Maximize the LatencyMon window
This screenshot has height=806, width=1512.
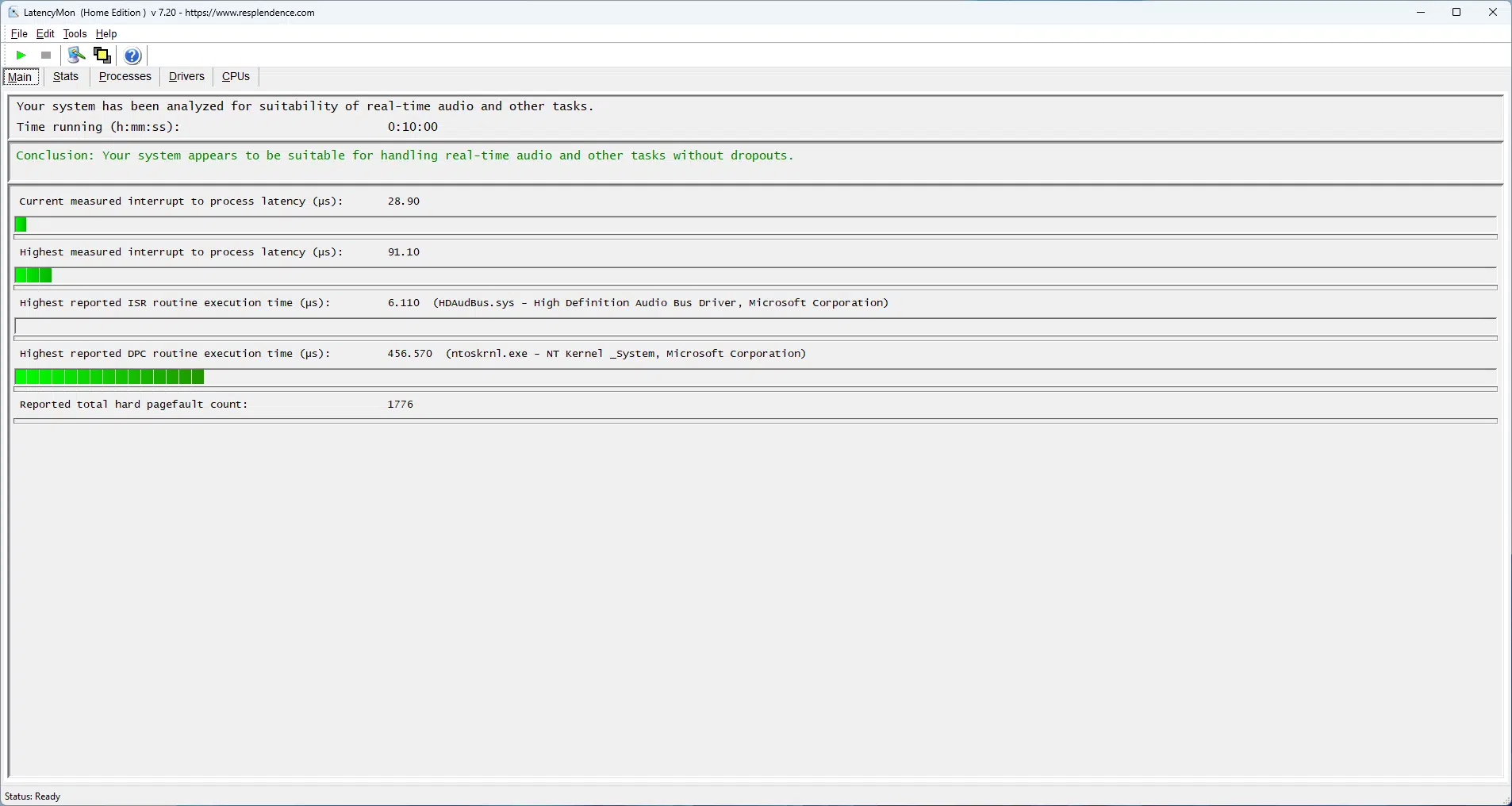[x=1456, y=13]
